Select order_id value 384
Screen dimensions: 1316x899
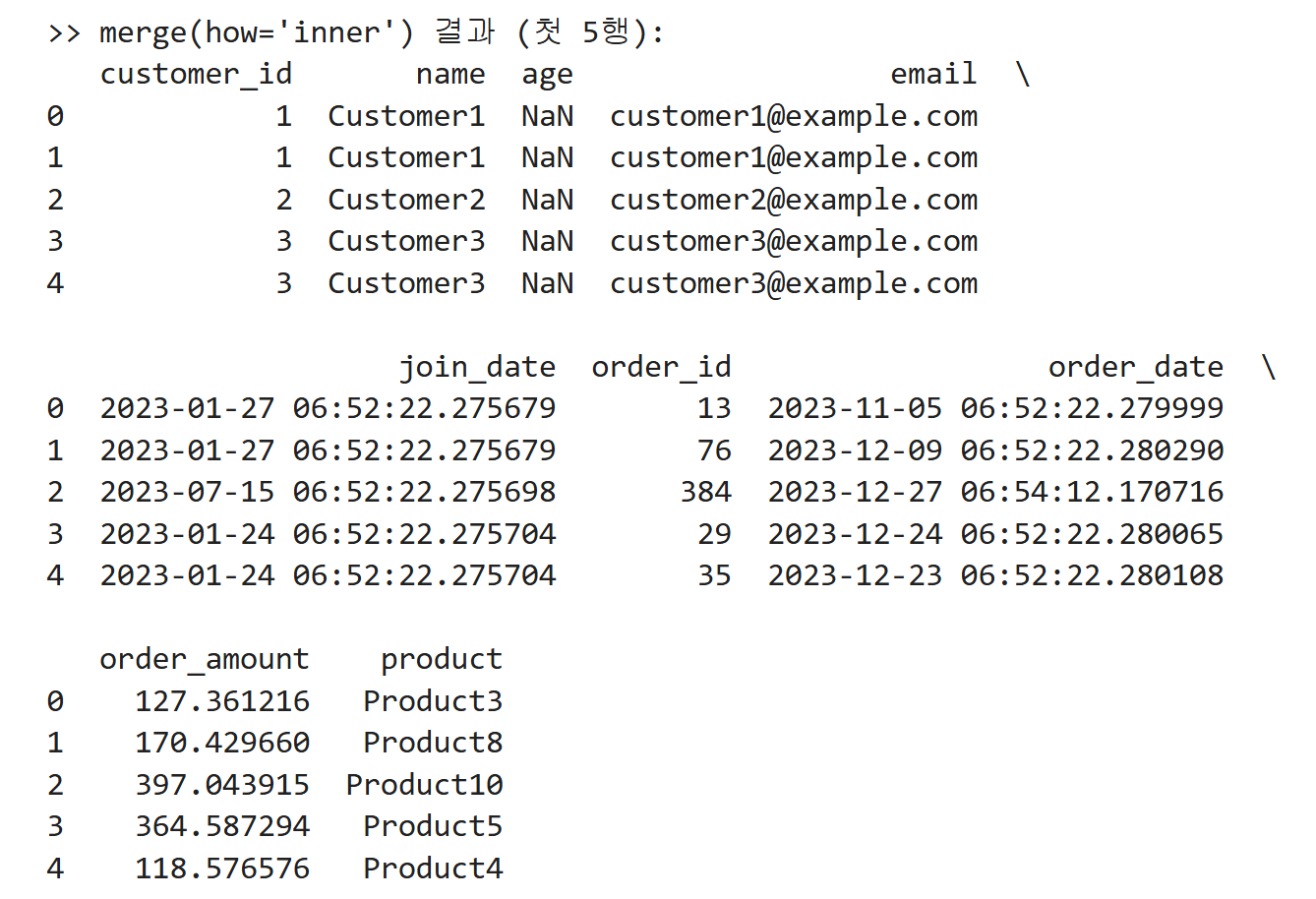(x=706, y=492)
